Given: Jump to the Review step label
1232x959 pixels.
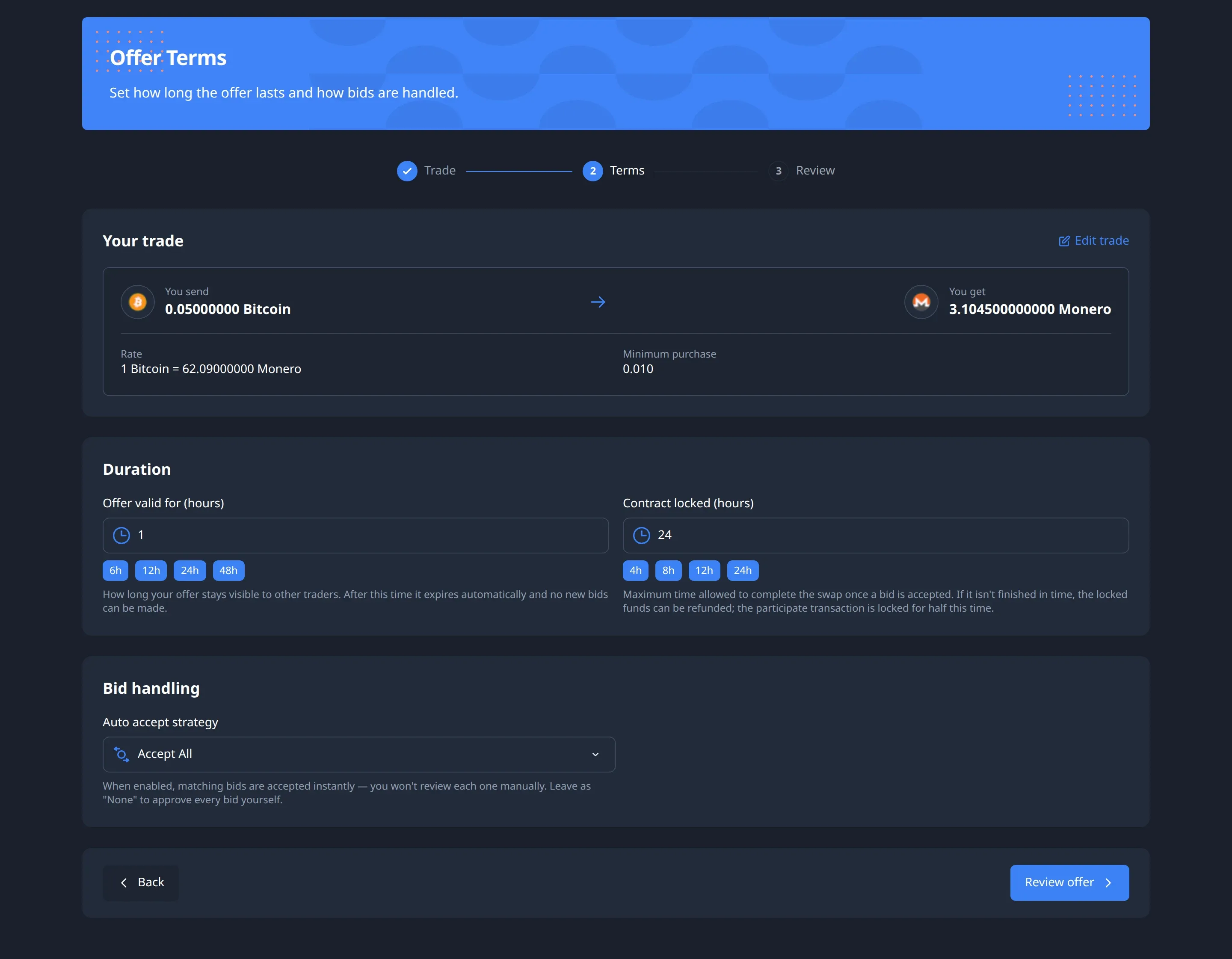Looking at the screenshot, I should point(815,170).
